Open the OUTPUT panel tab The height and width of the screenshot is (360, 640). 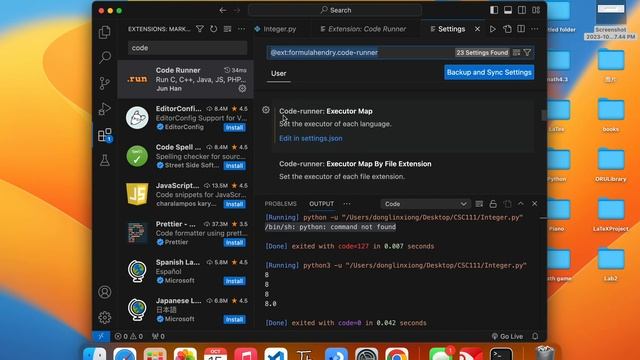321,204
